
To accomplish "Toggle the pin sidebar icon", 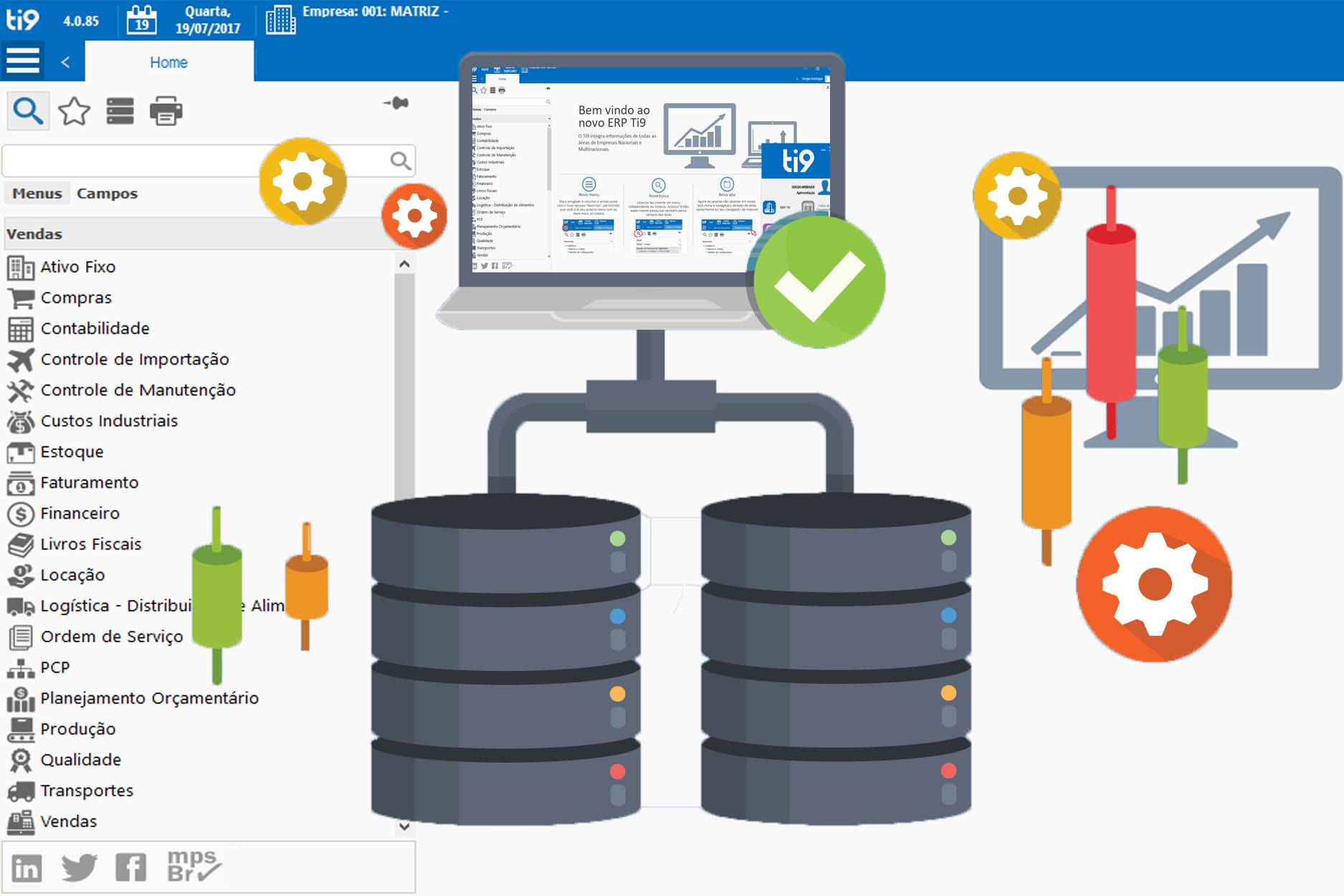I will coord(396,103).
